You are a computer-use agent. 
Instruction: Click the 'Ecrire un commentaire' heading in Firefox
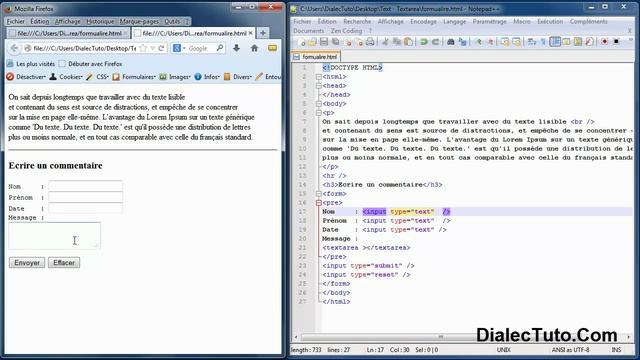(x=56, y=165)
